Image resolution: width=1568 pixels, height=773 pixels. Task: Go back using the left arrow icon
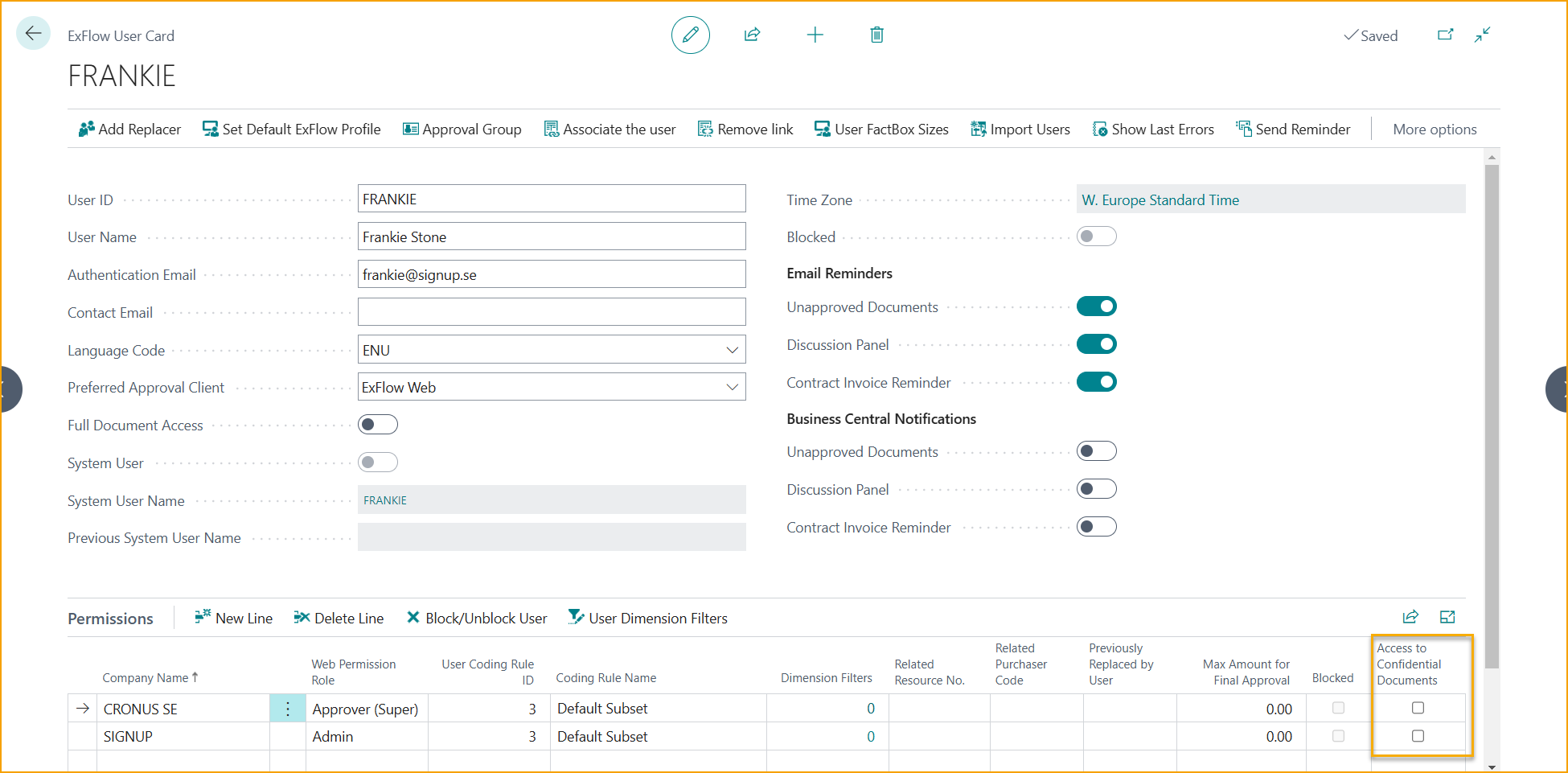(x=33, y=34)
